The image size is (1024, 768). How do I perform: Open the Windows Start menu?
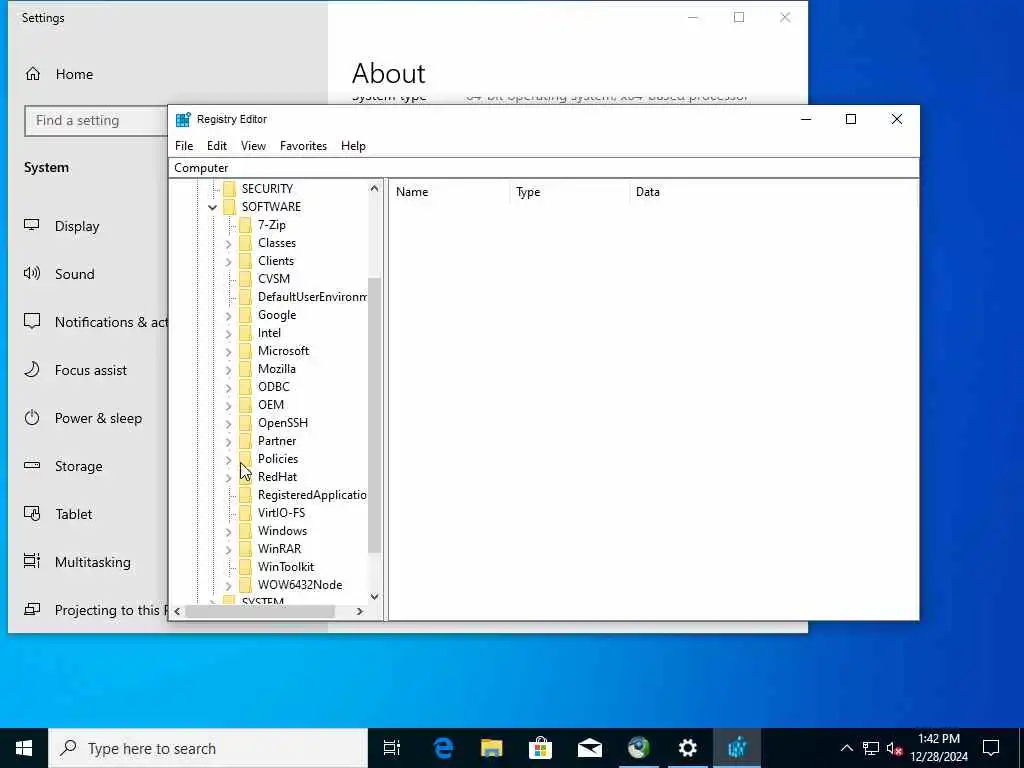[x=24, y=748]
